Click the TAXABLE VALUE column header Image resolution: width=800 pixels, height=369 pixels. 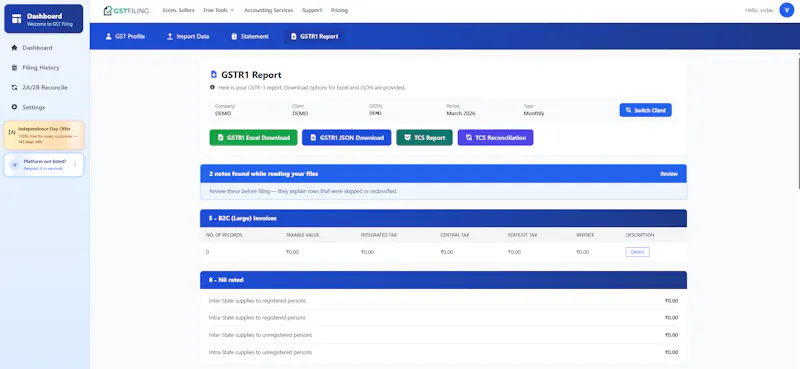(x=303, y=235)
